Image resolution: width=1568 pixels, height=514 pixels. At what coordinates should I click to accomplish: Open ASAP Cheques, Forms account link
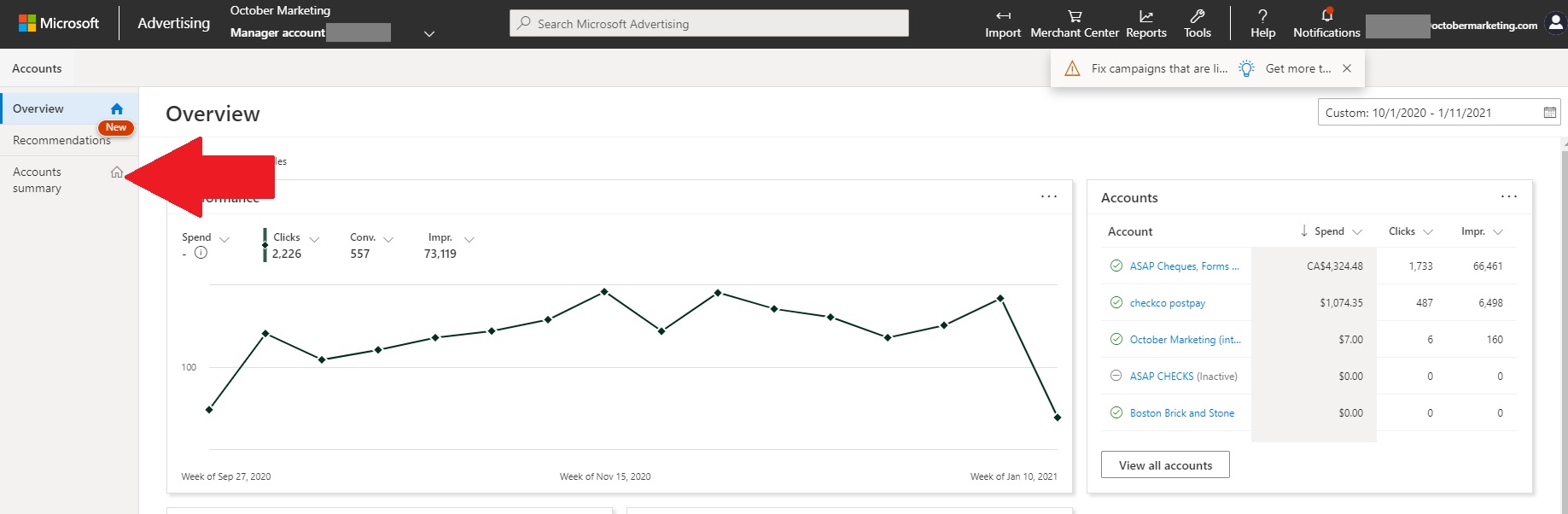(1185, 266)
